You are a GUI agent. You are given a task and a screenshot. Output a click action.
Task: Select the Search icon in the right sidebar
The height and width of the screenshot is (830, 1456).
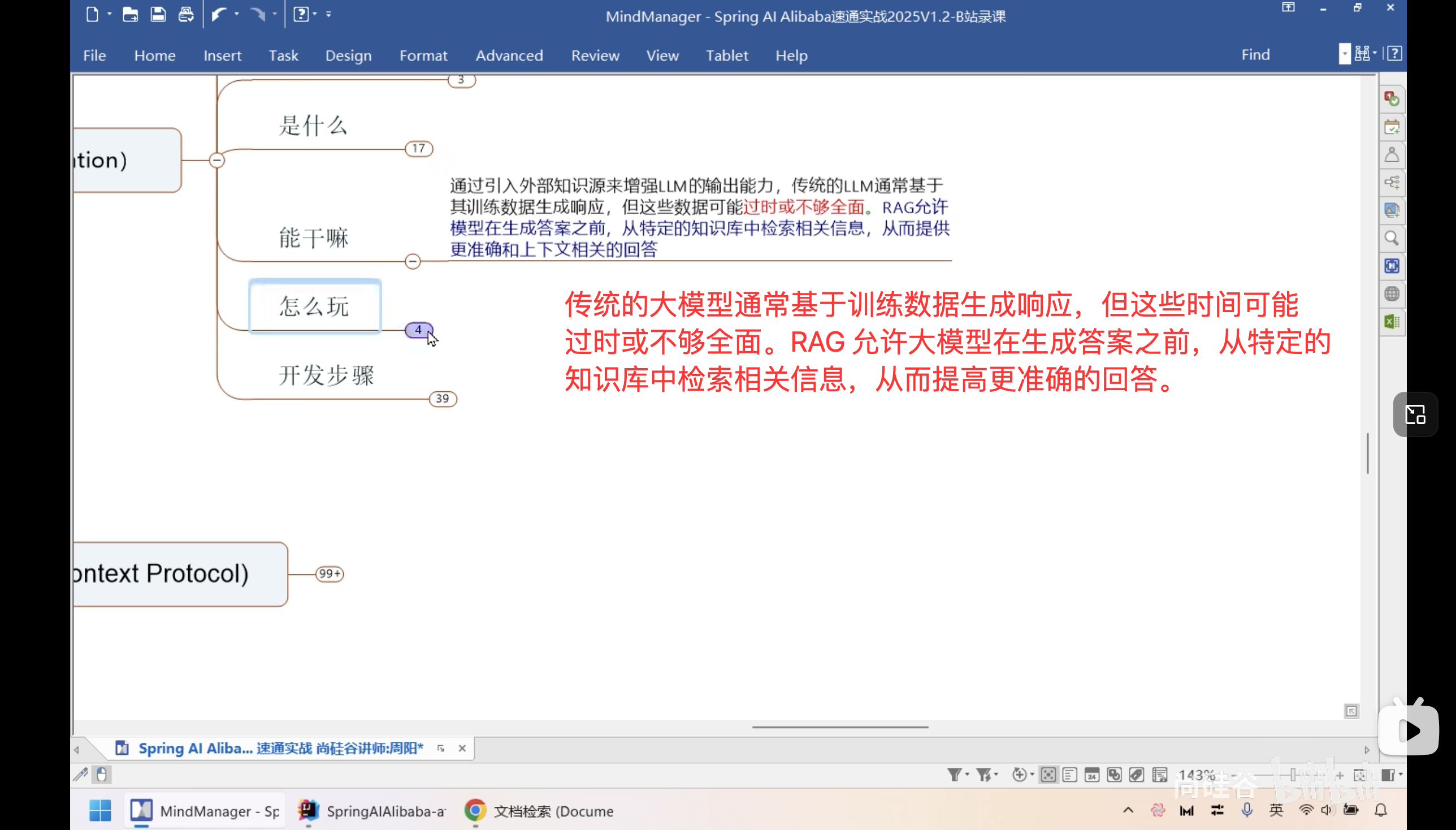point(1392,239)
